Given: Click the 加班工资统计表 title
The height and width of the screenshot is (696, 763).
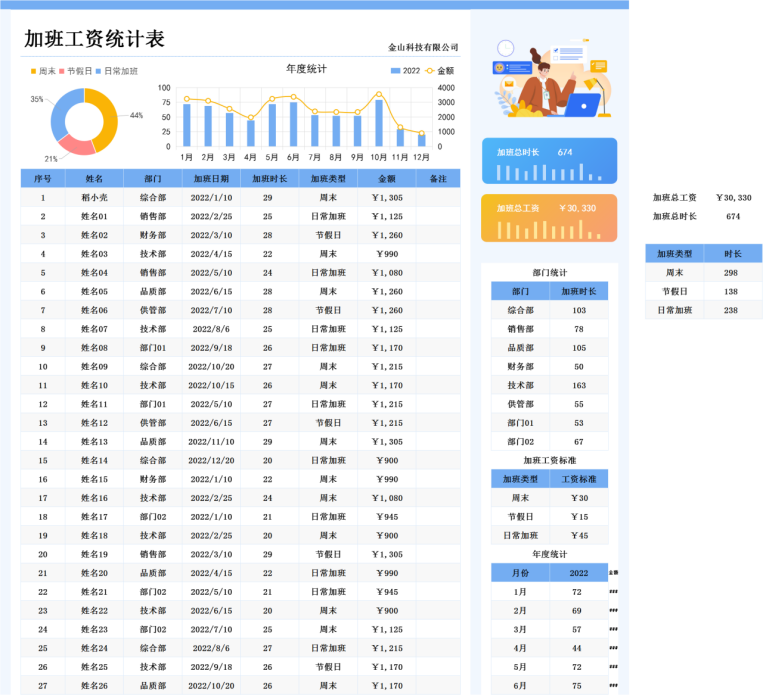Looking at the screenshot, I should point(95,39).
